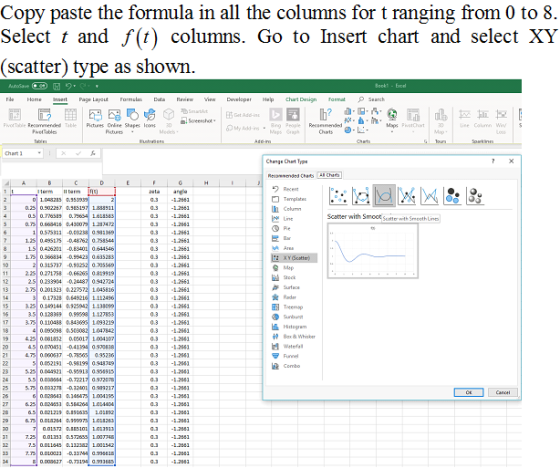This screenshot has width=560, height=468.
Task: Click the Undo arrow icon
Action: pos(69,86)
